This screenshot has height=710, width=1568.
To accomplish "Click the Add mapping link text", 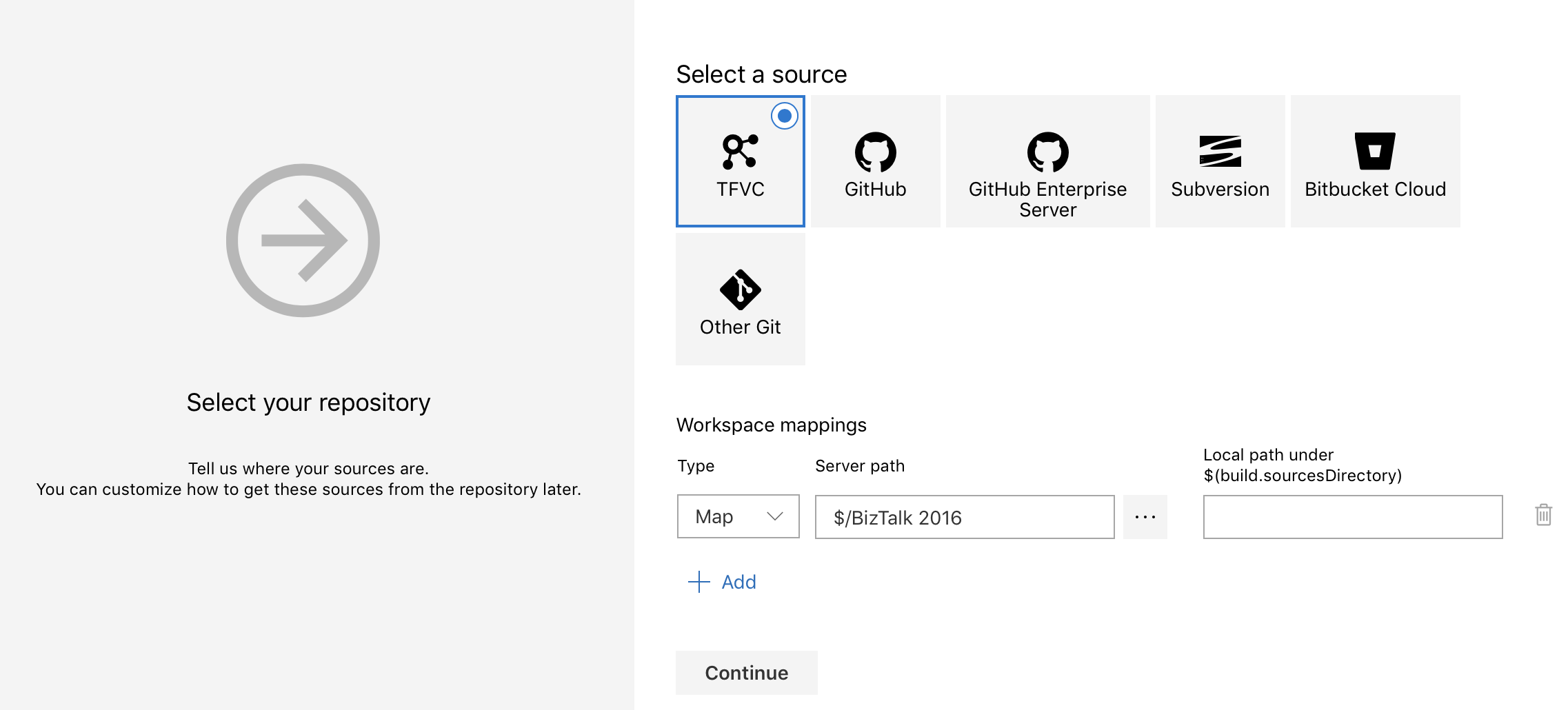I will pyautogui.click(x=738, y=582).
